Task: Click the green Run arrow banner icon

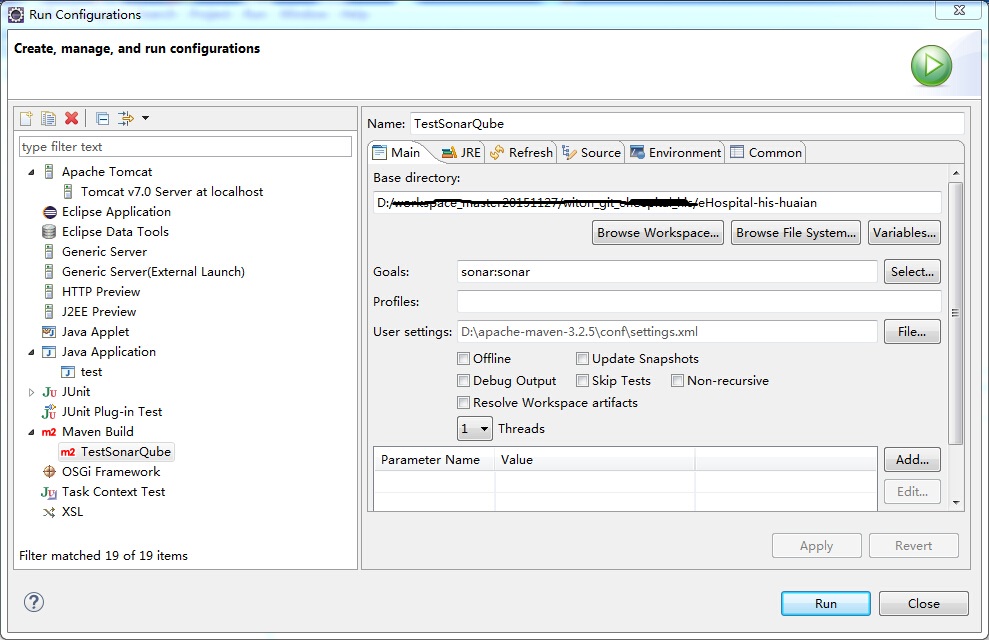Action: pos(931,66)
